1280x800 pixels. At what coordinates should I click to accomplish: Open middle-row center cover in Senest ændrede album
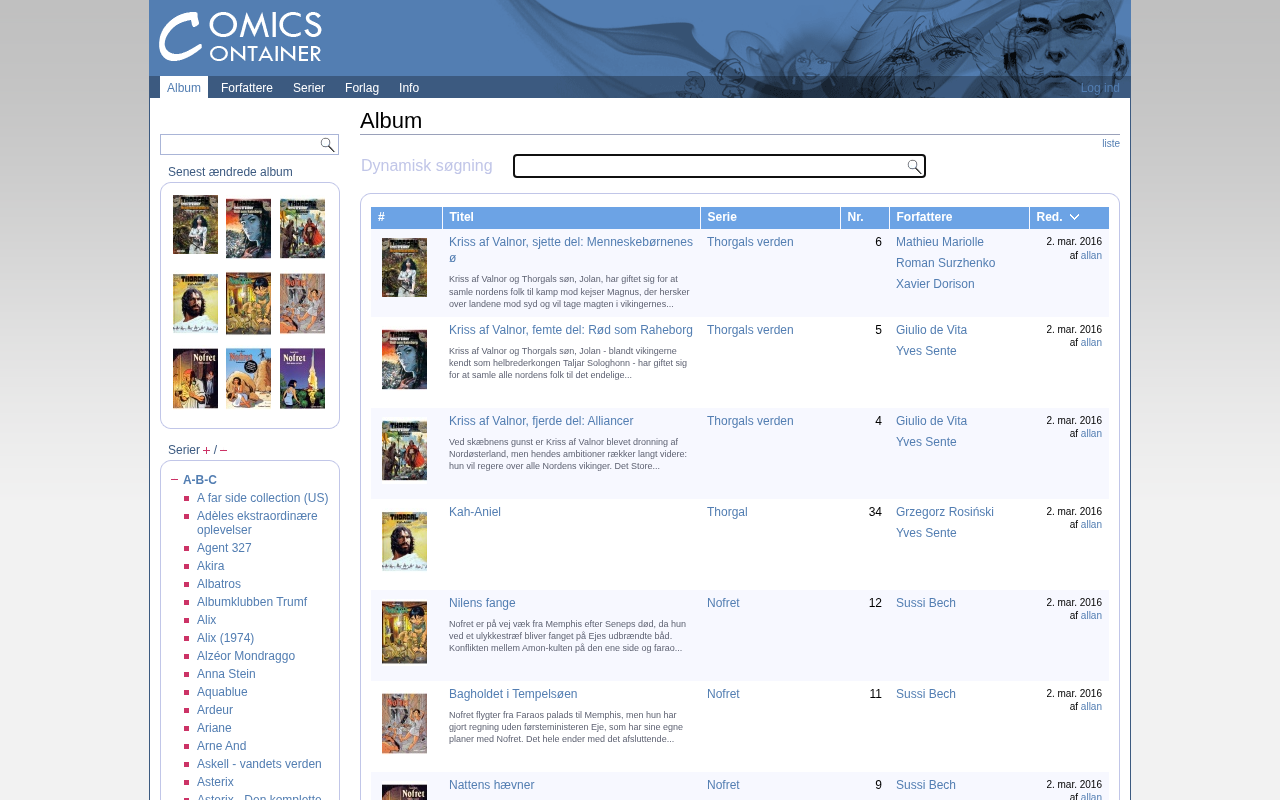click(248, 303)
